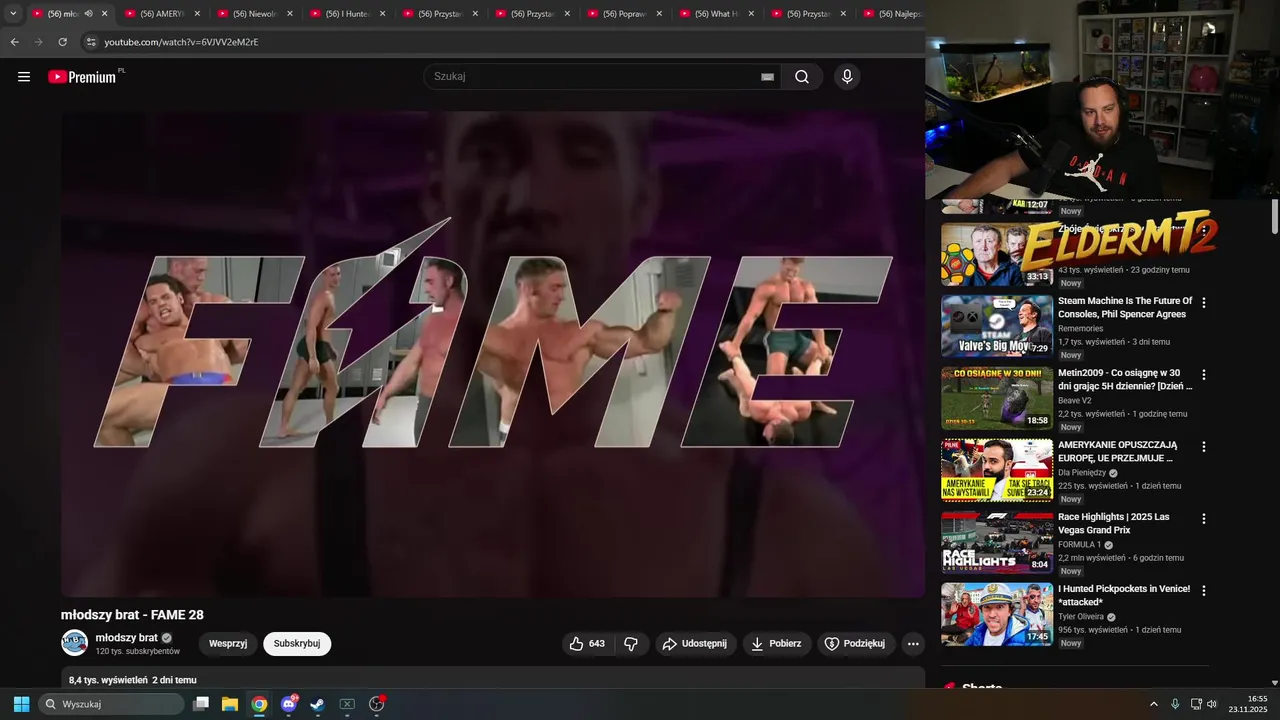Click the browser forward arrow
The height and width of the screenshot is (720, 1280).
coord(38,42)
